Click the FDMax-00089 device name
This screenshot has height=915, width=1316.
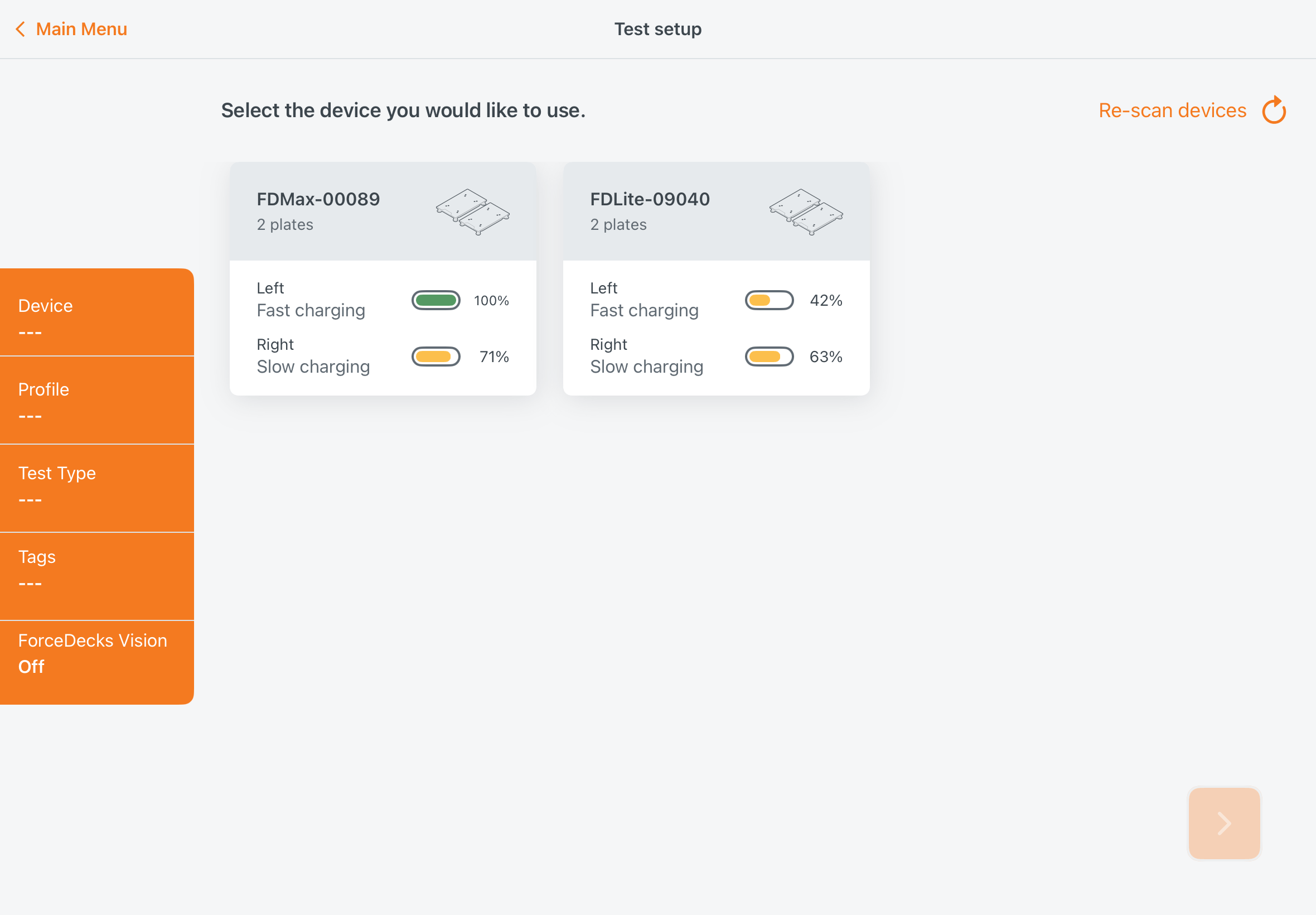(318, 199)
